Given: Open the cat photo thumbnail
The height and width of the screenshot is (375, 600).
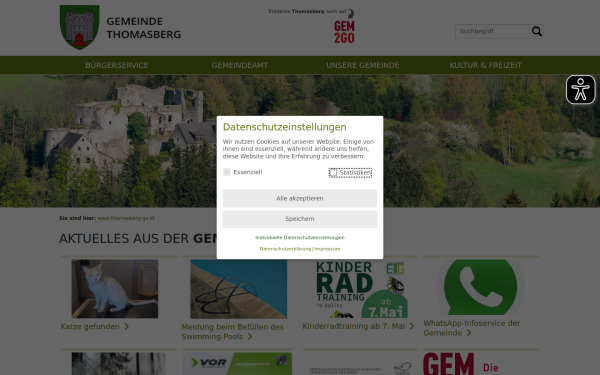Looking at the screenshot, I should [x=115, y=289].
